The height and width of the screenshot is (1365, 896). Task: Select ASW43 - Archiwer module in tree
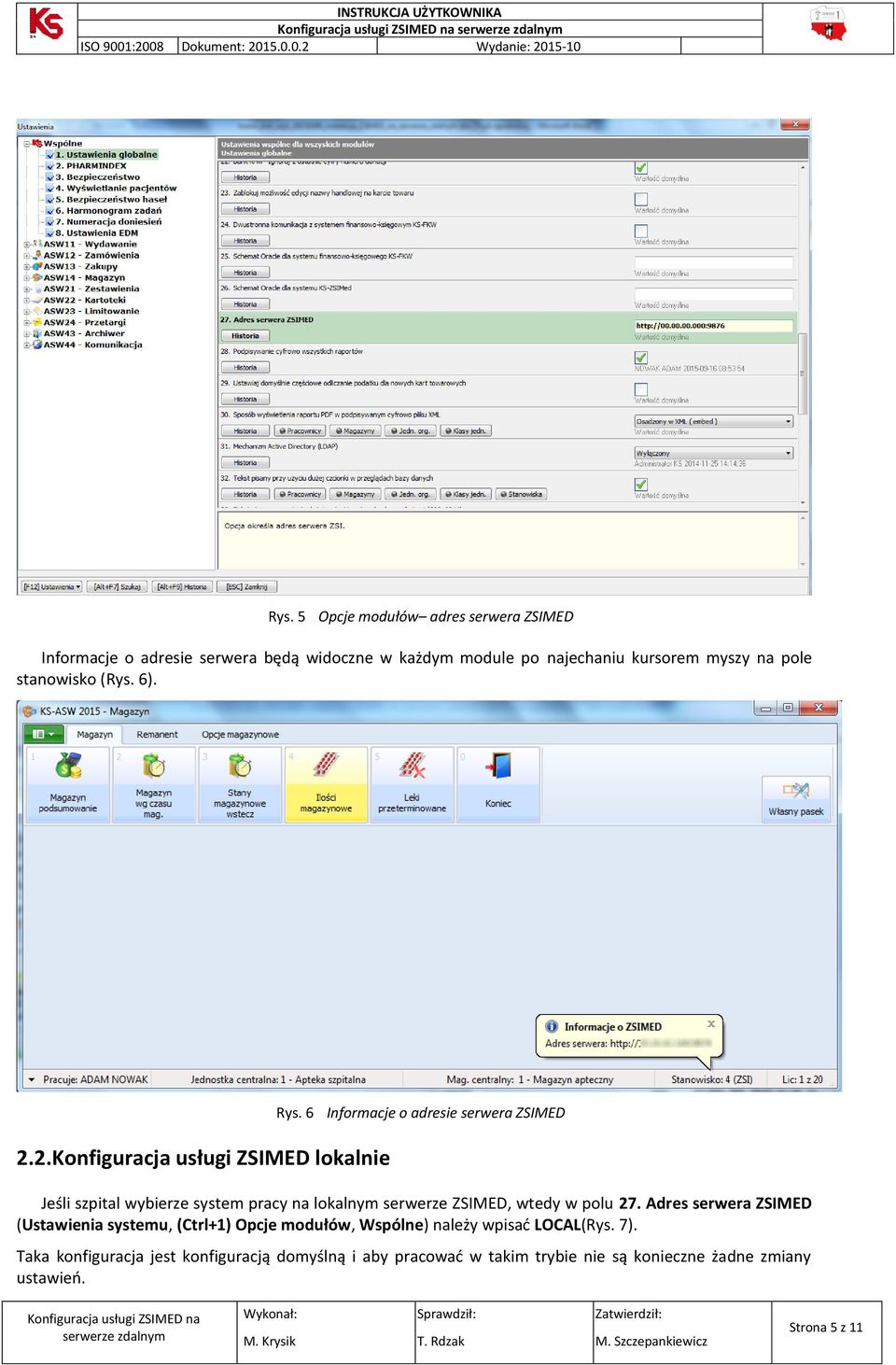[x=84, y=333]
